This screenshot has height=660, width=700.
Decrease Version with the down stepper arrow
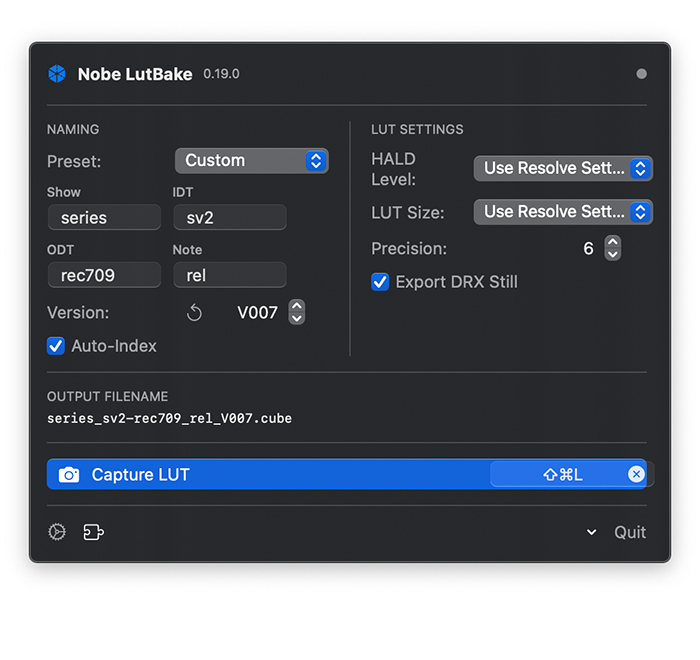297,318
